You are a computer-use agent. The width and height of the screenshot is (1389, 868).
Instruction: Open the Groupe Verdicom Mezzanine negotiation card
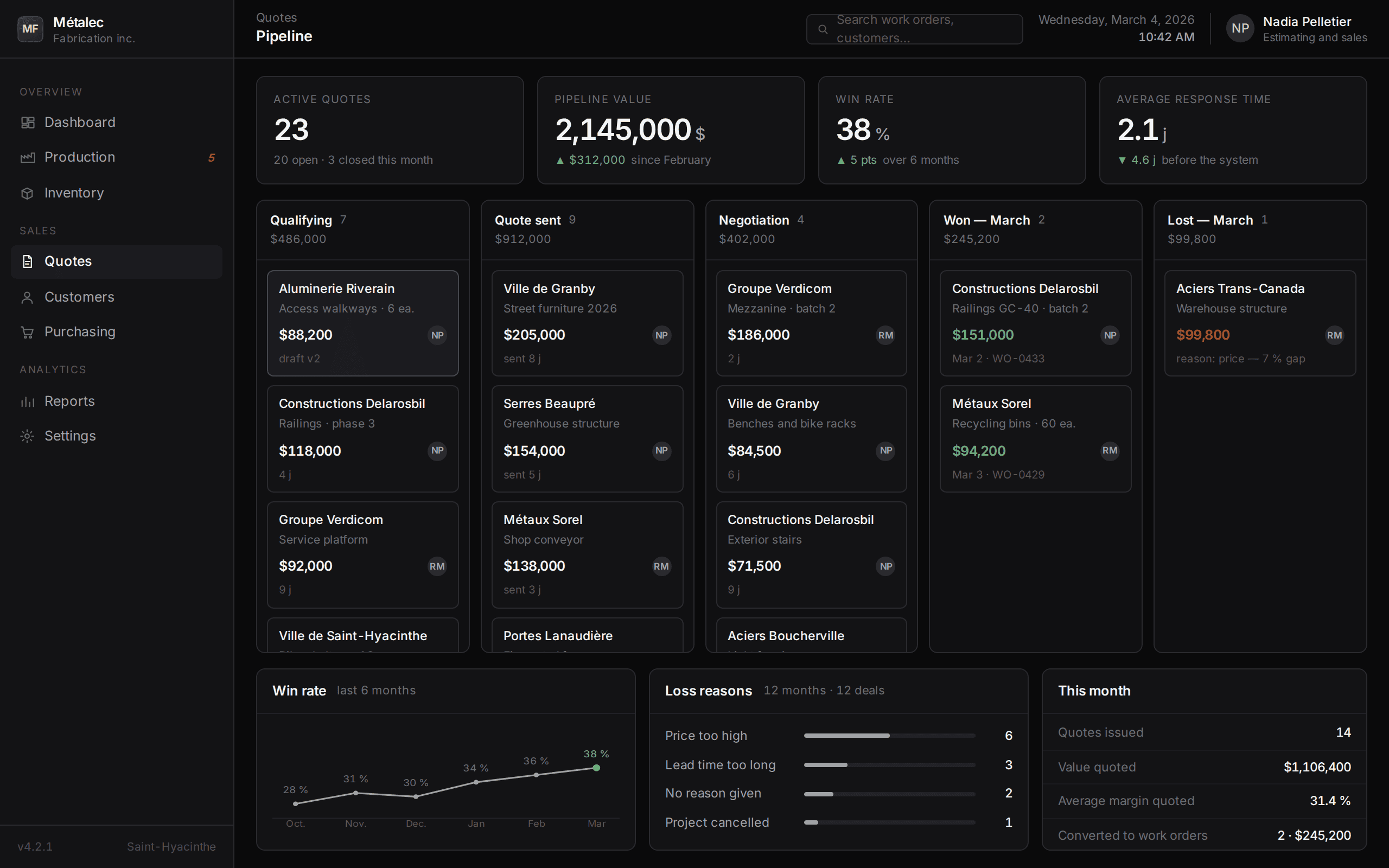[x=811, y=323]
